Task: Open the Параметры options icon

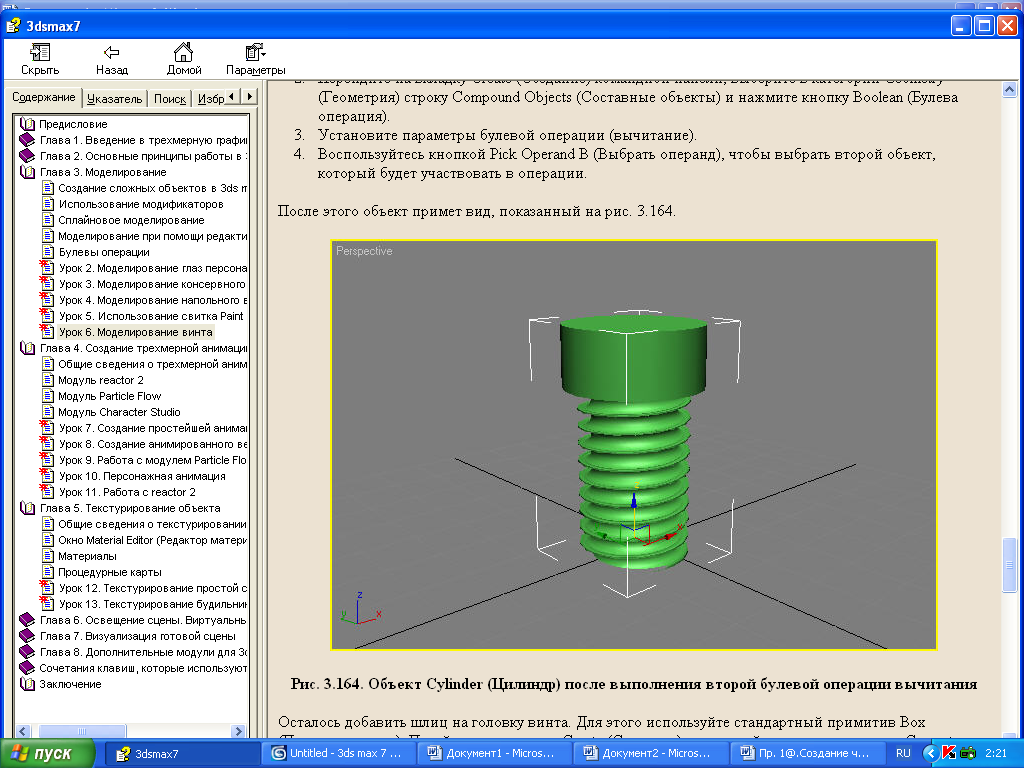Action: click(255, 52)
